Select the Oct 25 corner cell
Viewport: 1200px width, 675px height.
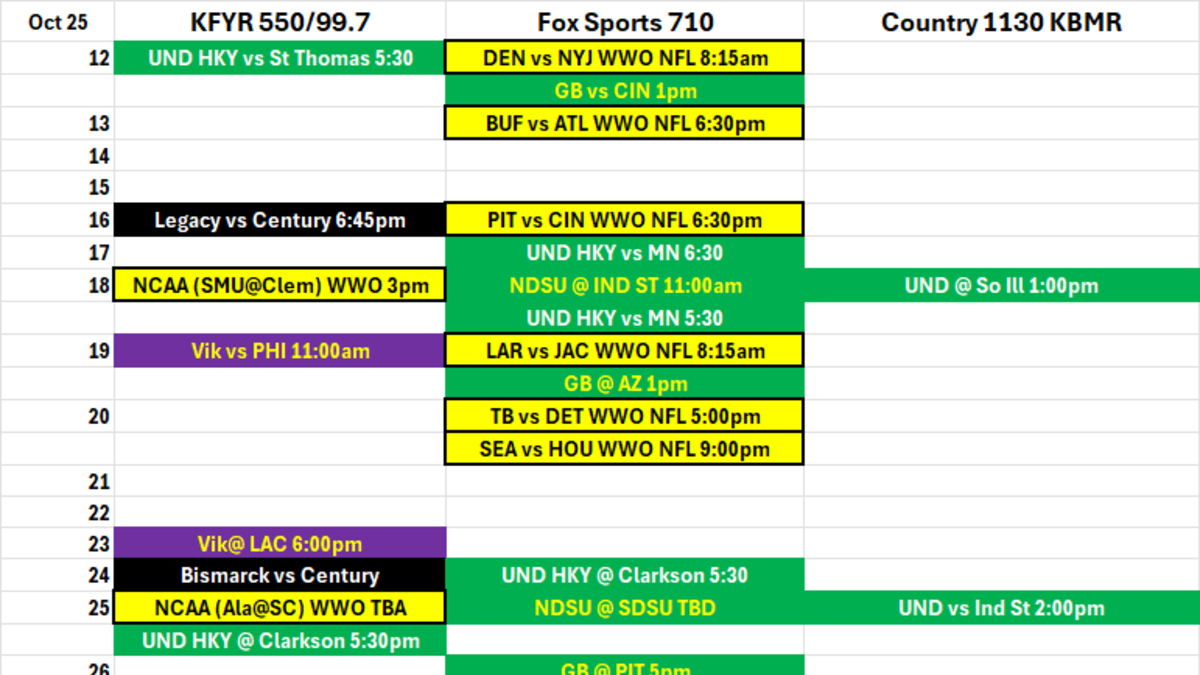point(57,22)
